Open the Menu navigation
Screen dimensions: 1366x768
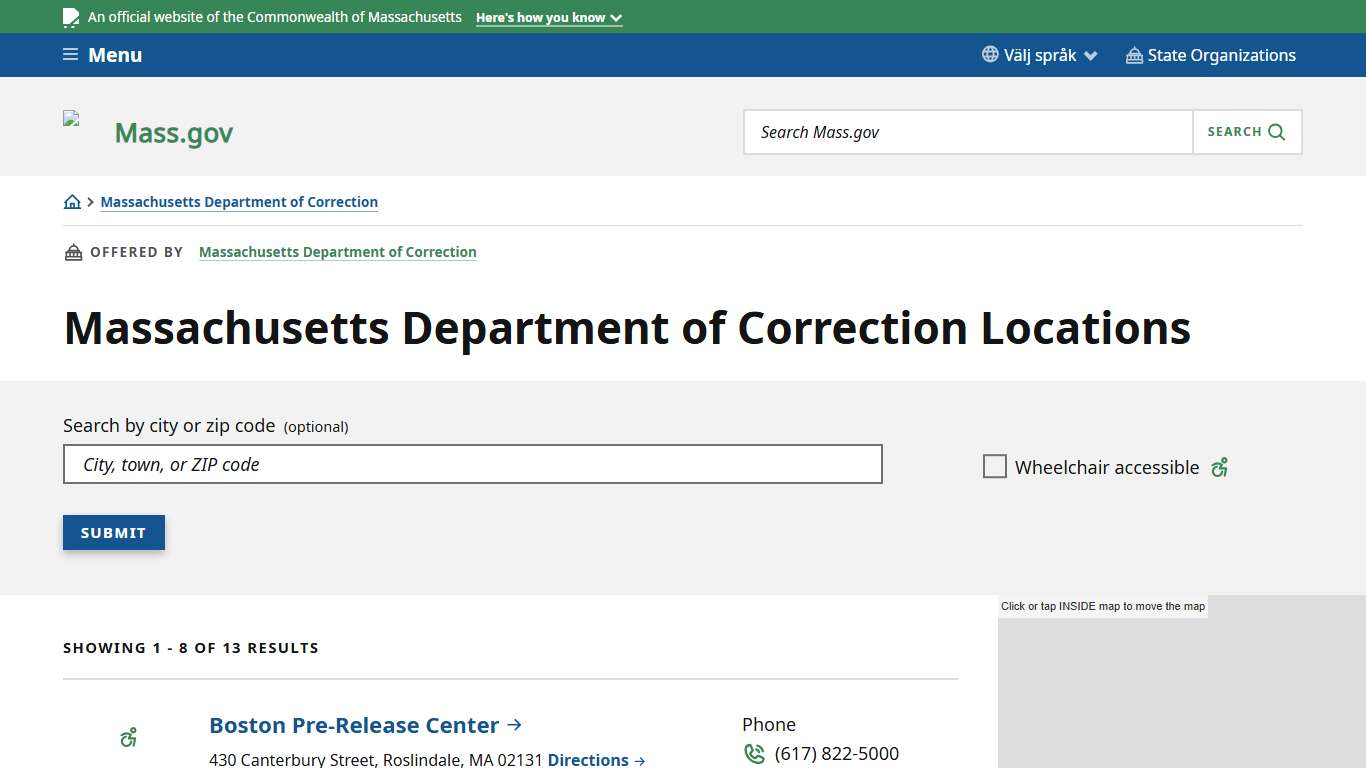(x=102, y=54)
